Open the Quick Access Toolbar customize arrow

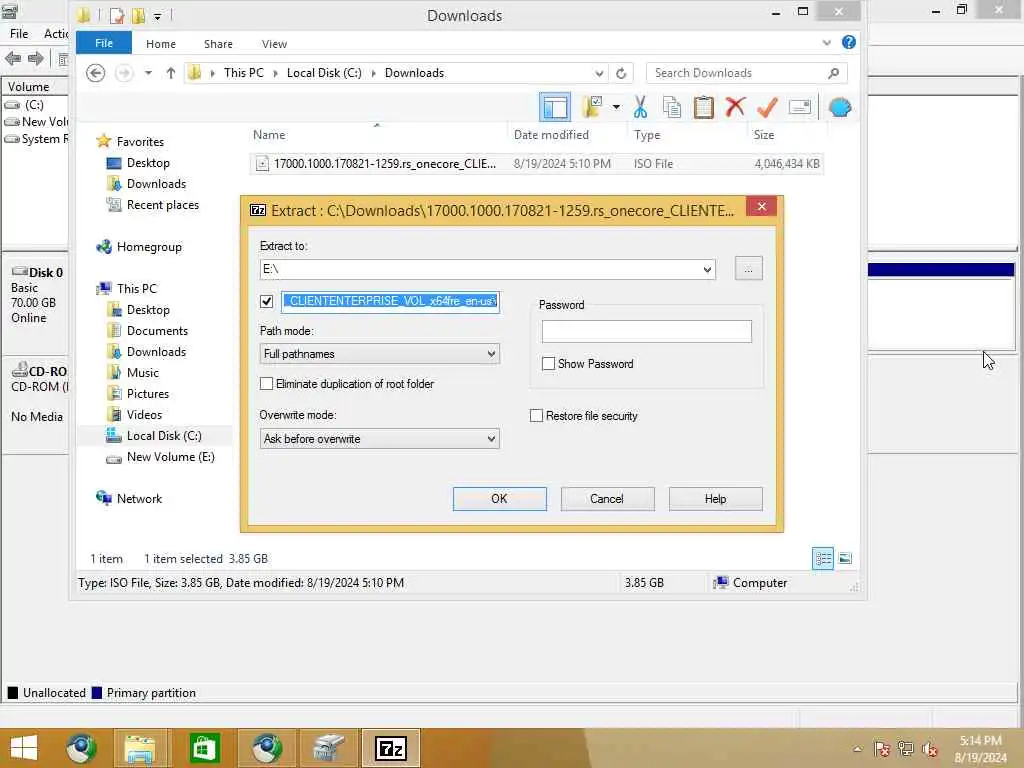[x=157, y=16]
